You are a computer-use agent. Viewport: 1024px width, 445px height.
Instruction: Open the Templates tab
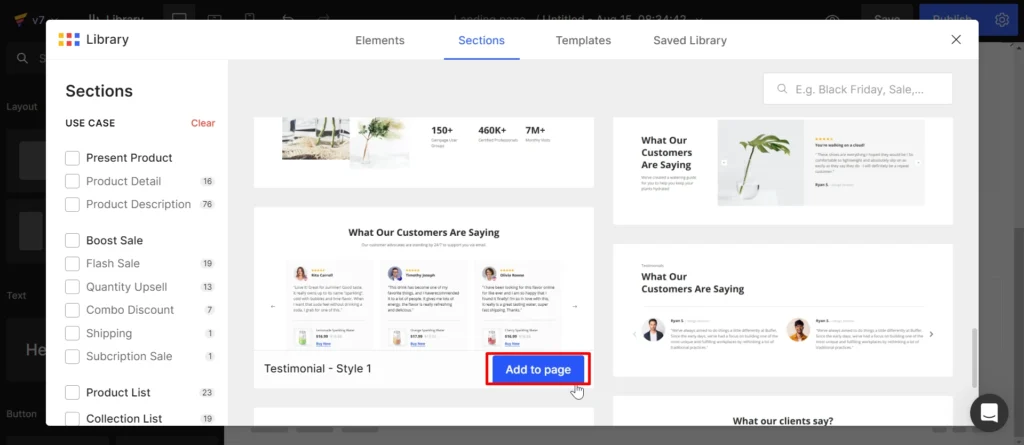coord(583,40)
